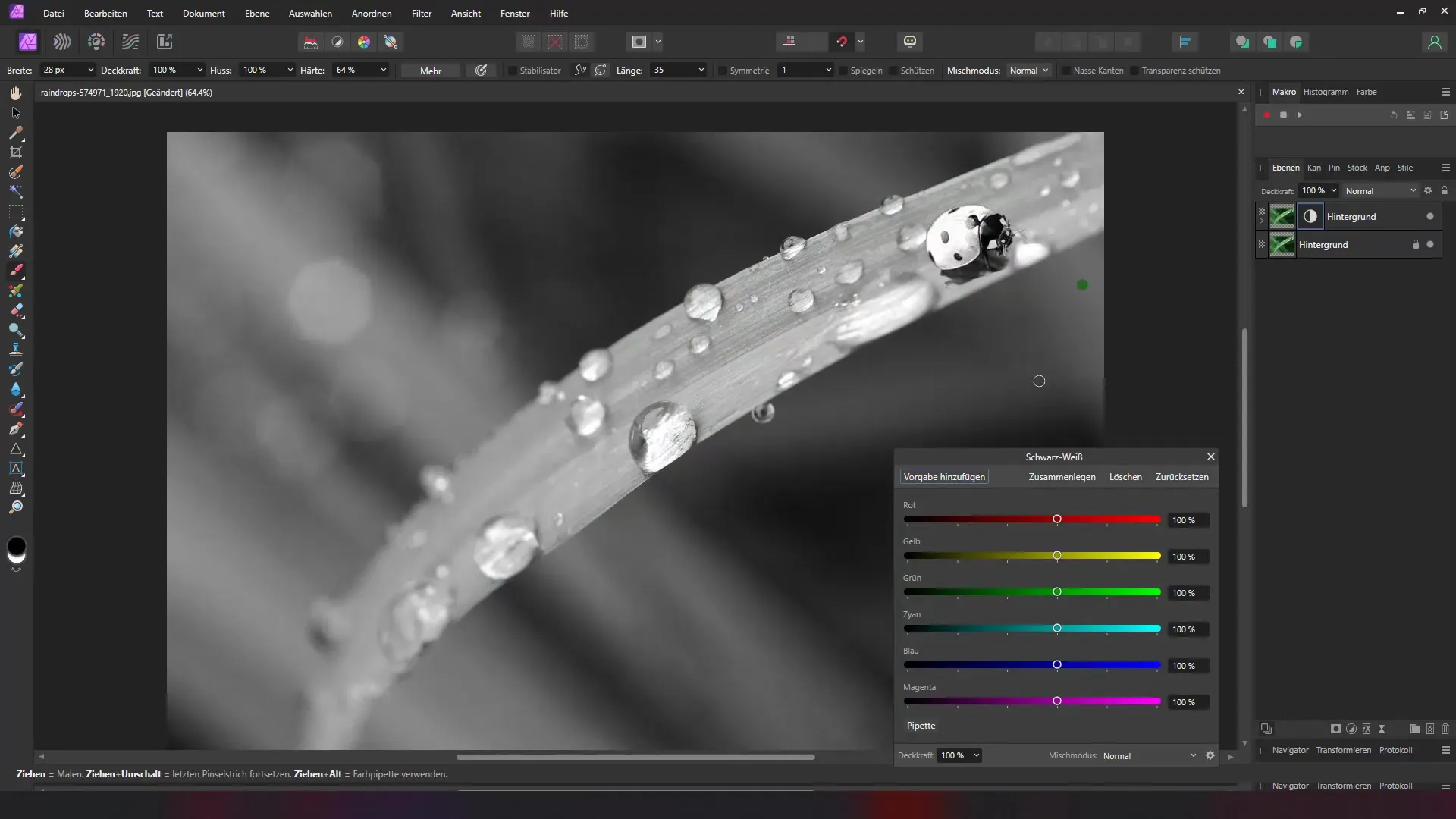Select the triangle Shape tool
The width and height of the screenshot is (1456, 819).
click(x=16, y=449)
